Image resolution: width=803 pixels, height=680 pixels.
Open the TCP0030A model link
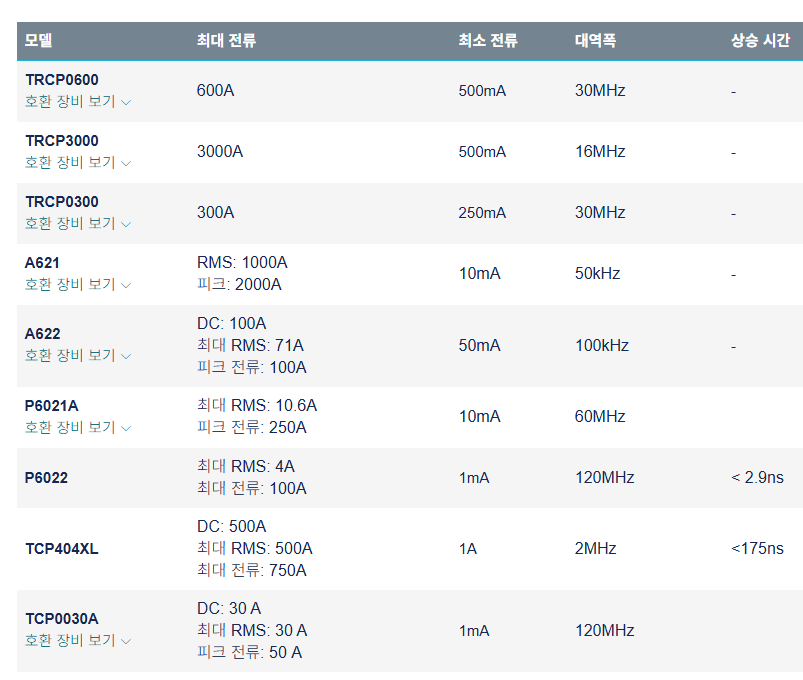[62, 619]
